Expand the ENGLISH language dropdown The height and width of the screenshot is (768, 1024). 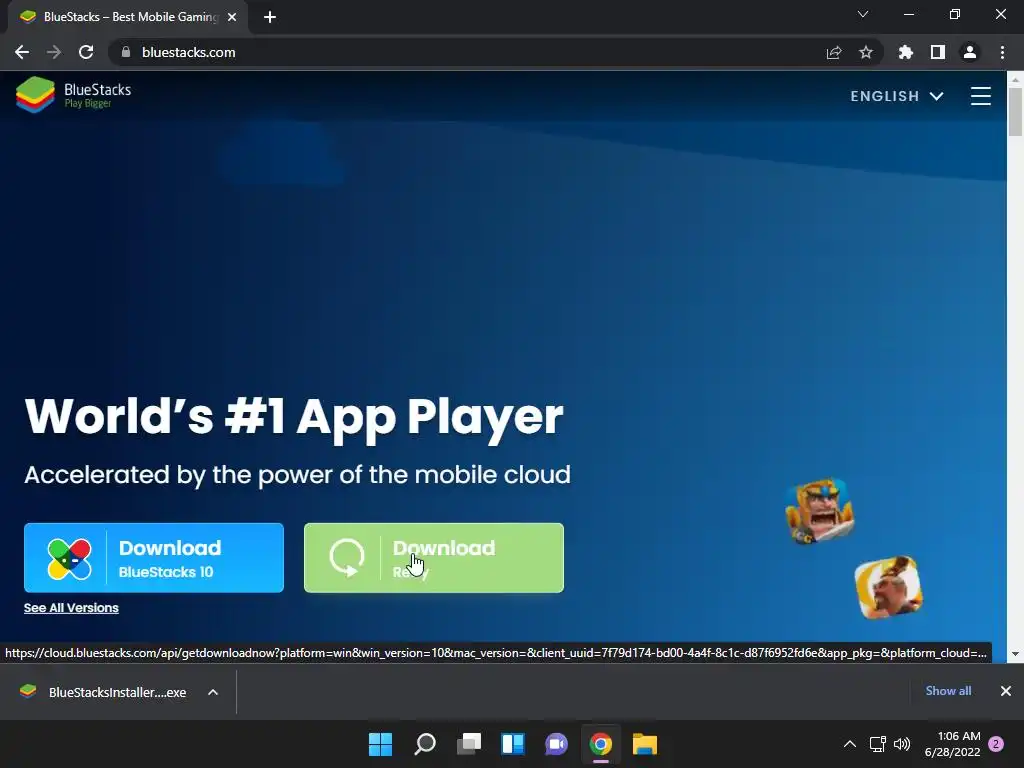[897, 96]
